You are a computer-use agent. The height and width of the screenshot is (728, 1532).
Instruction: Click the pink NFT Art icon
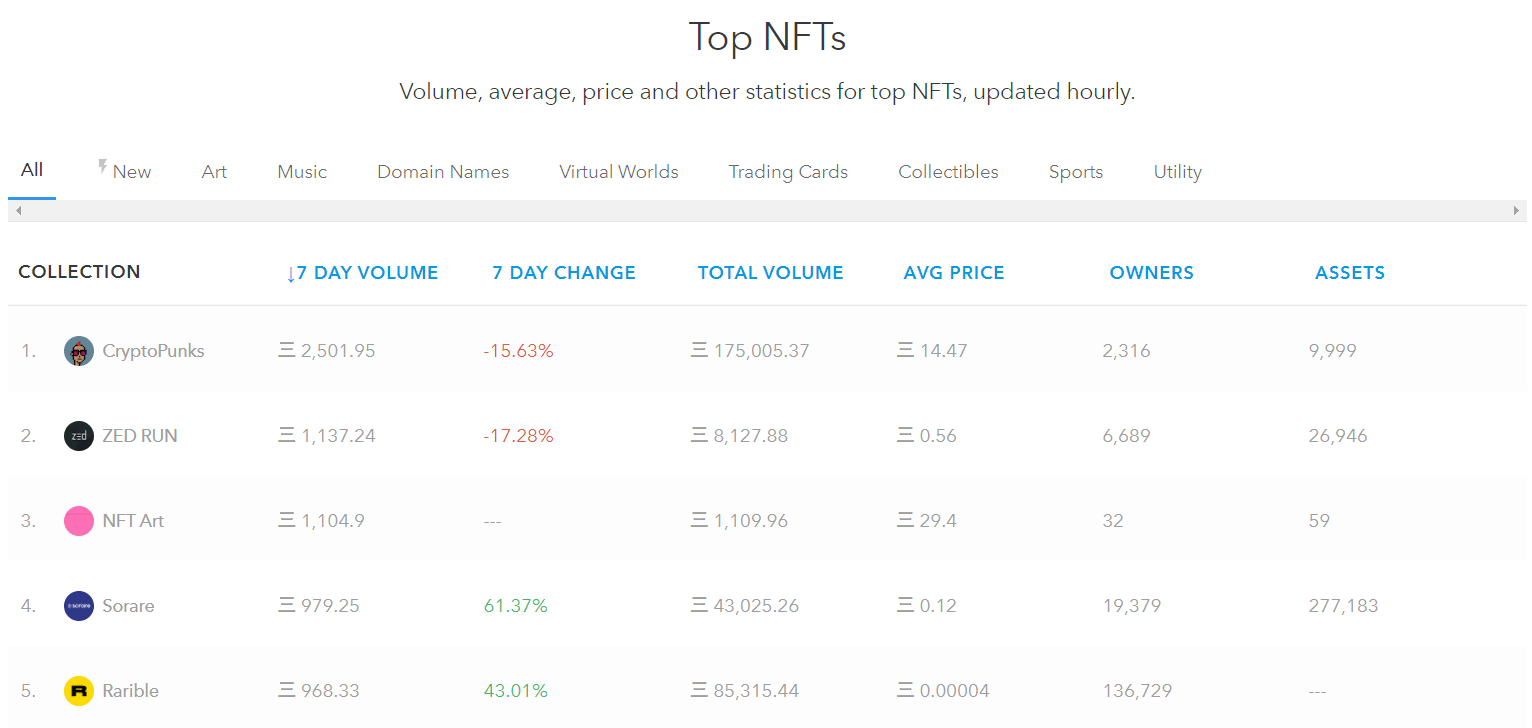(79, 521)
